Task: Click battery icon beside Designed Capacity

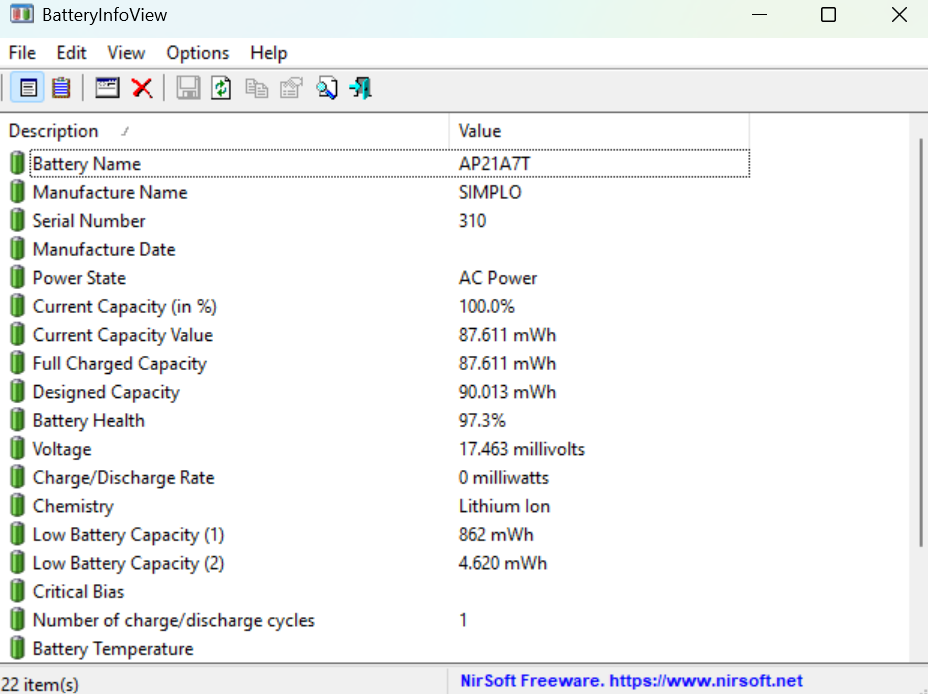Action: click(x=17, y=392)
